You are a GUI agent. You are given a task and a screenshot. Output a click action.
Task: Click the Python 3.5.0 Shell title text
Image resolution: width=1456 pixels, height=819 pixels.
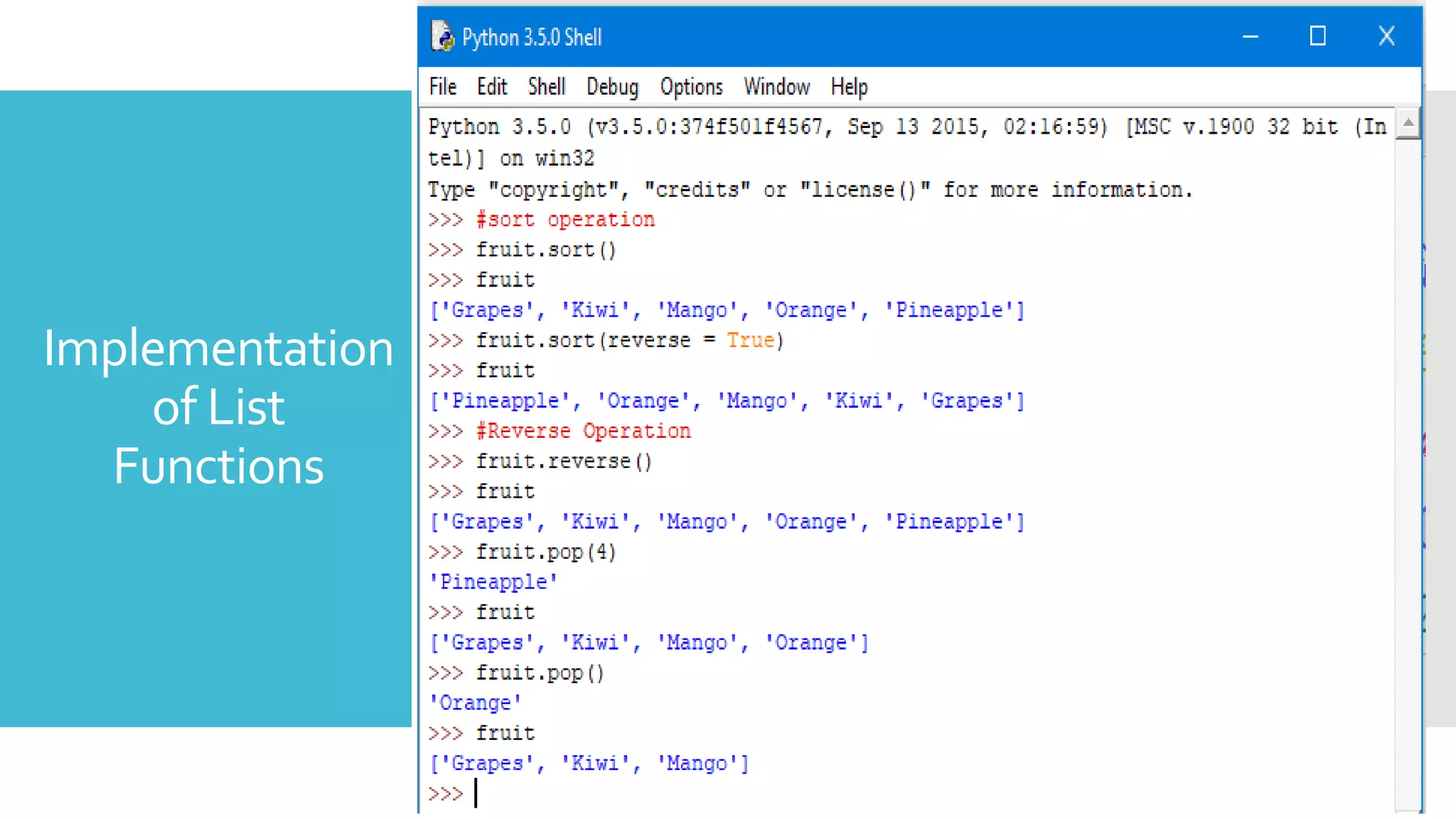coord(532,37)
